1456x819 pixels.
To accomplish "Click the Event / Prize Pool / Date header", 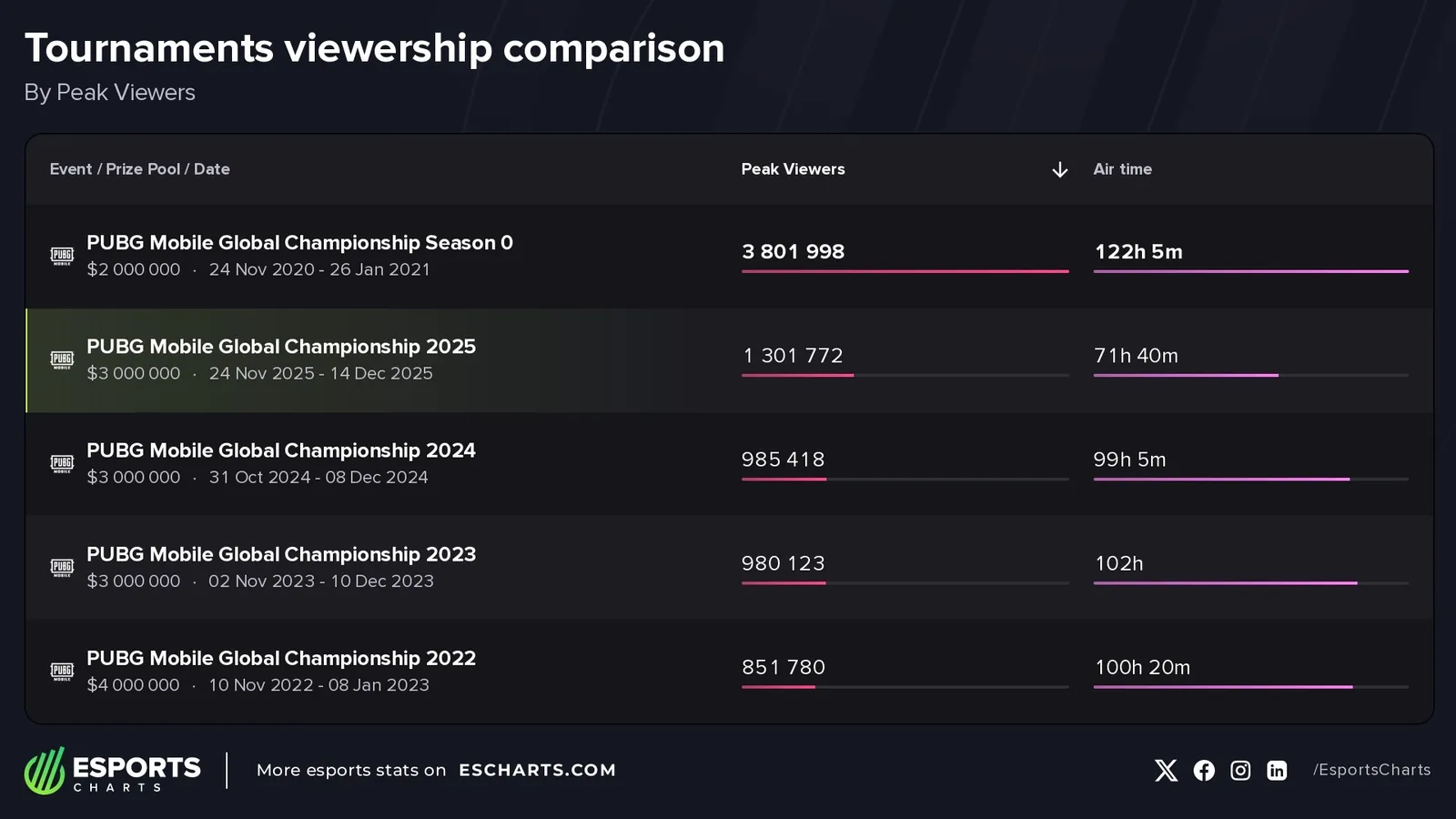I will 139,169.
